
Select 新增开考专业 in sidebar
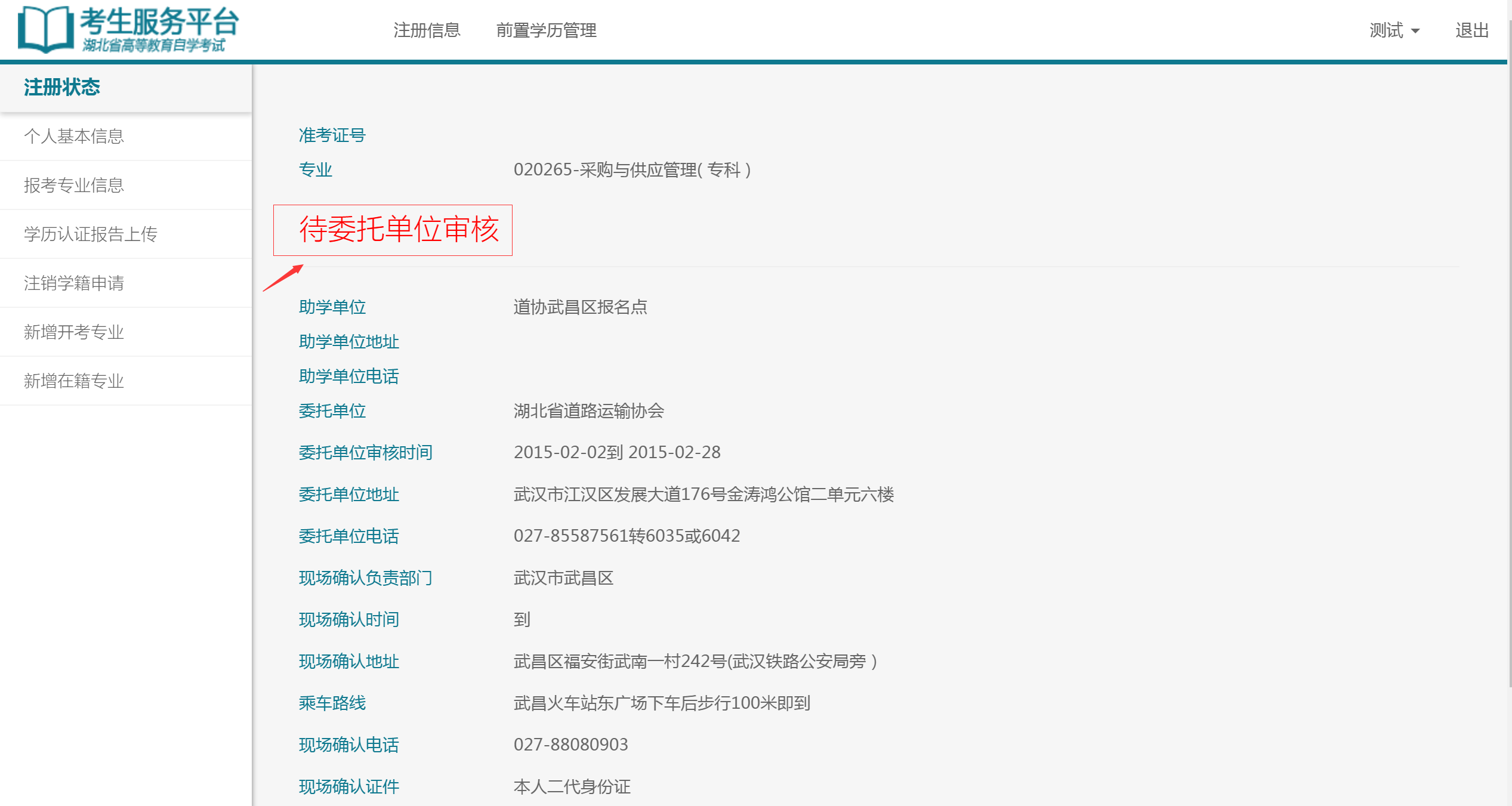pyautogui.click(x=74, y=332)
